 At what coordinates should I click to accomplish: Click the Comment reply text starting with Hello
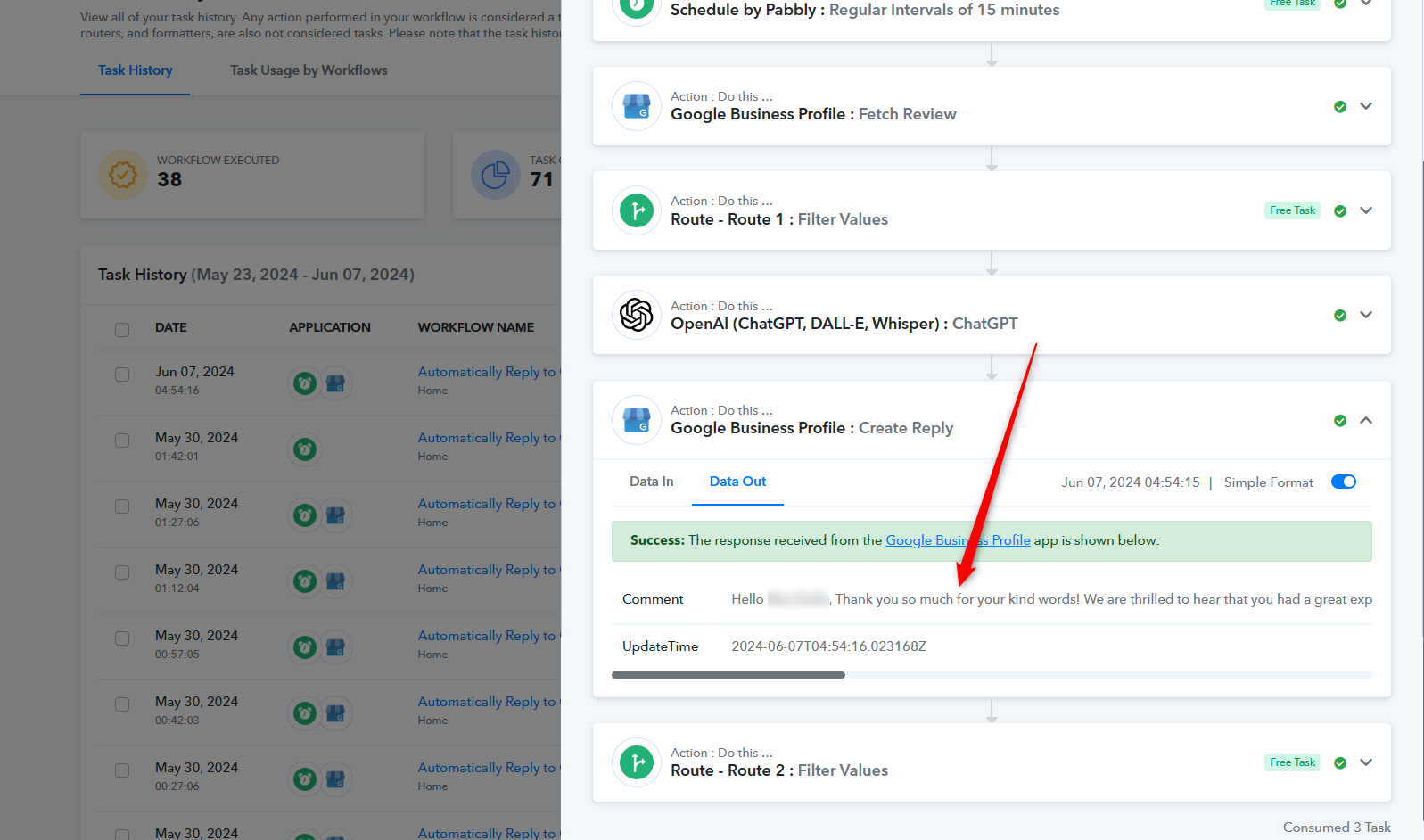(x=1051, y=599)
